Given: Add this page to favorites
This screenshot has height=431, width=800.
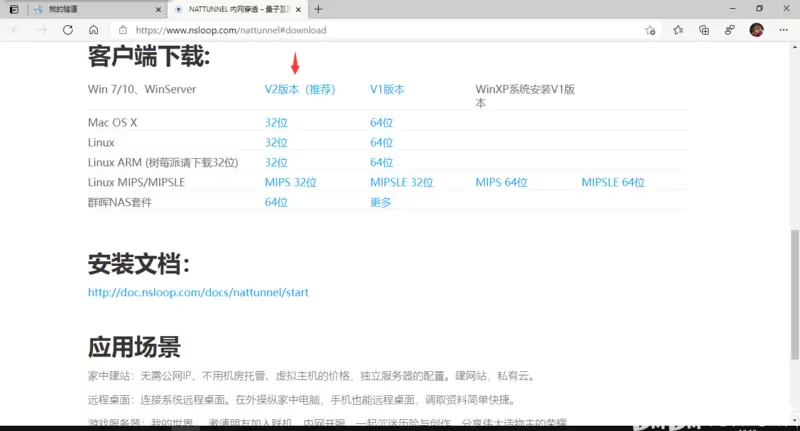Looking at the screenshot, I should tap(650, 30).
